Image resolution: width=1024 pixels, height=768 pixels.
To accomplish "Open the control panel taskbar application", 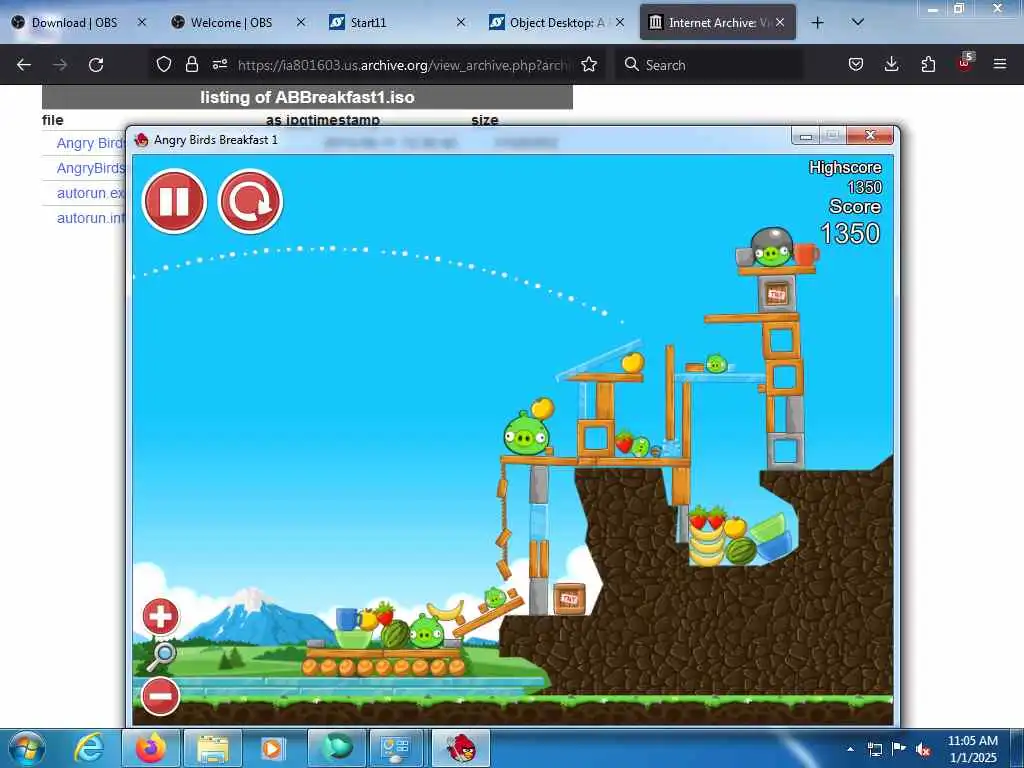I will click(396, 748).
